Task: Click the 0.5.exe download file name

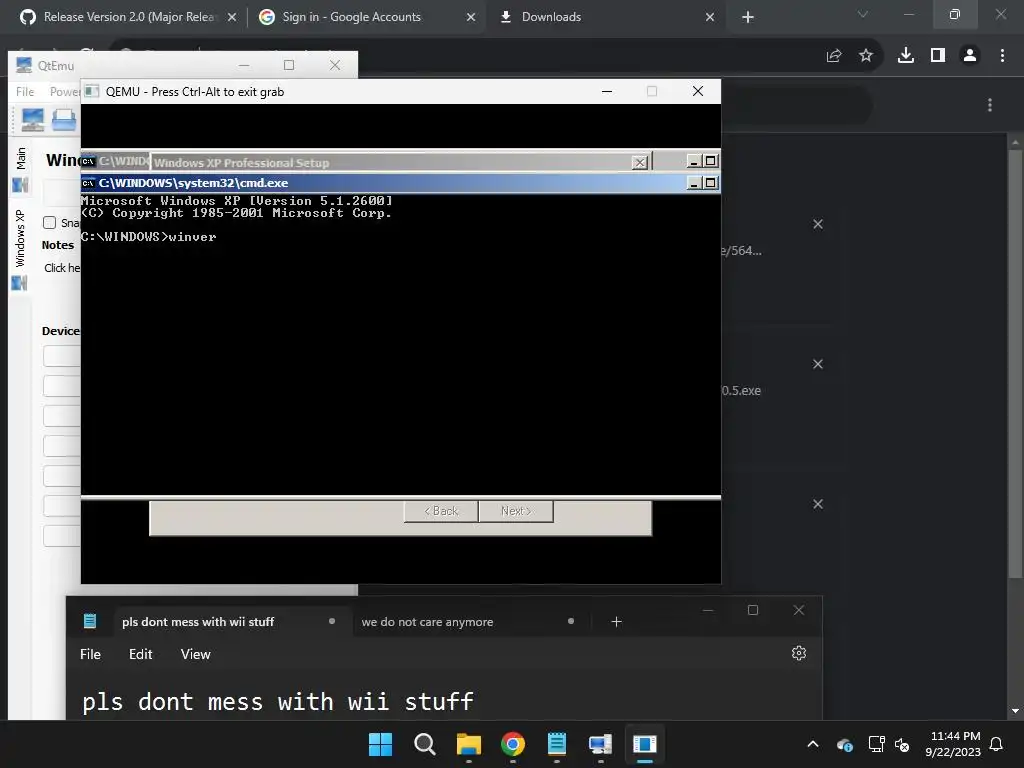Action: 741,391
